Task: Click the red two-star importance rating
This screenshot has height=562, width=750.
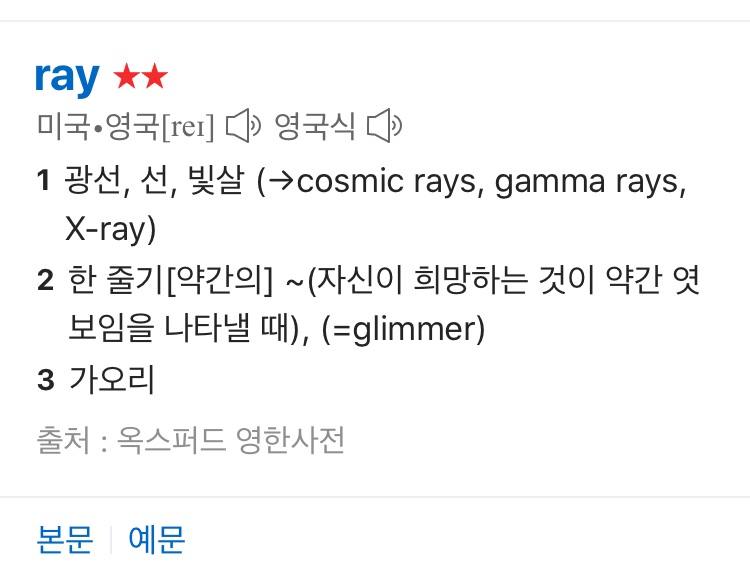Action: pos(141,77)
